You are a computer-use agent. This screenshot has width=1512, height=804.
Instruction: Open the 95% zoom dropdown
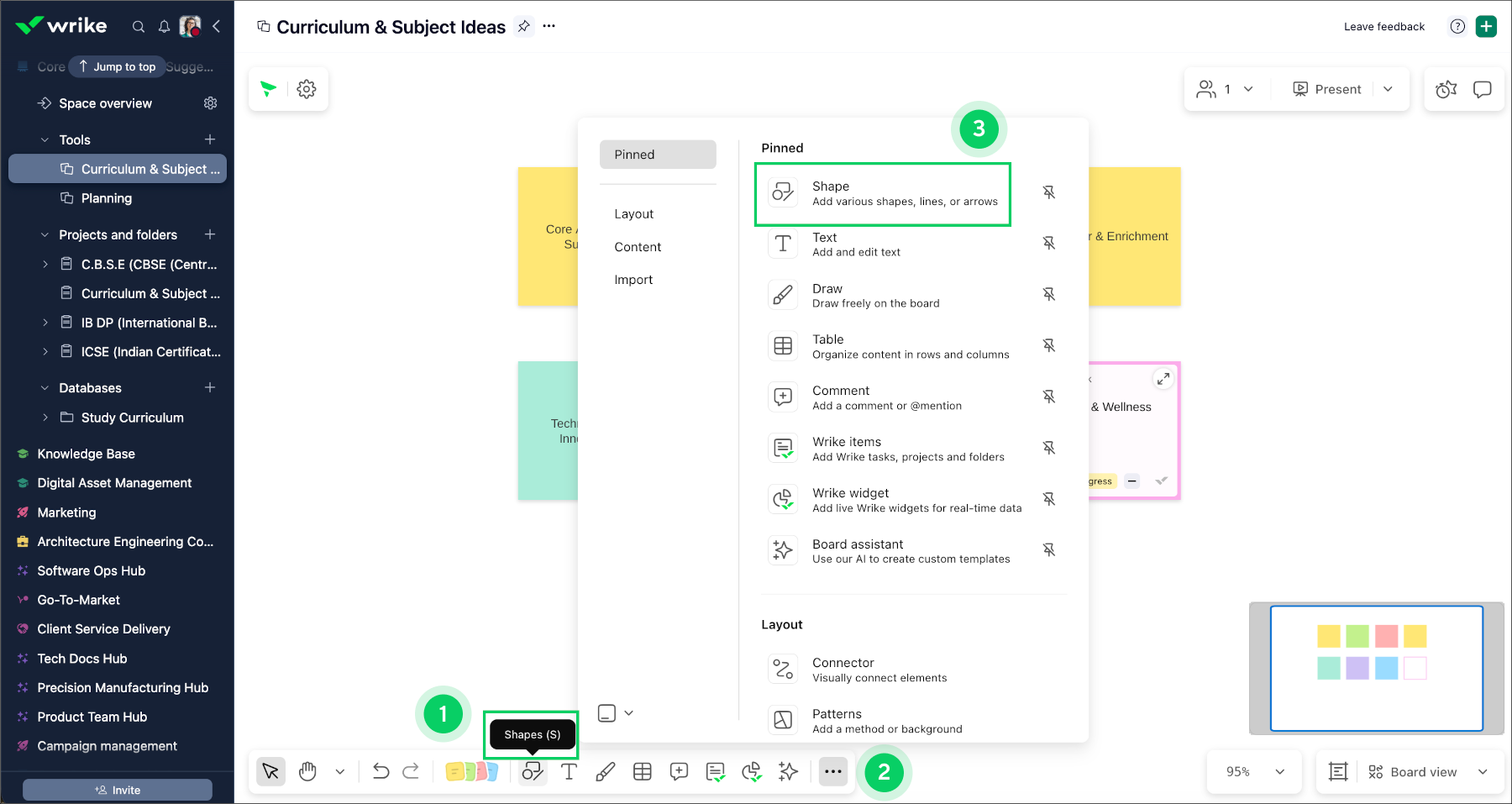(1255, 771)
